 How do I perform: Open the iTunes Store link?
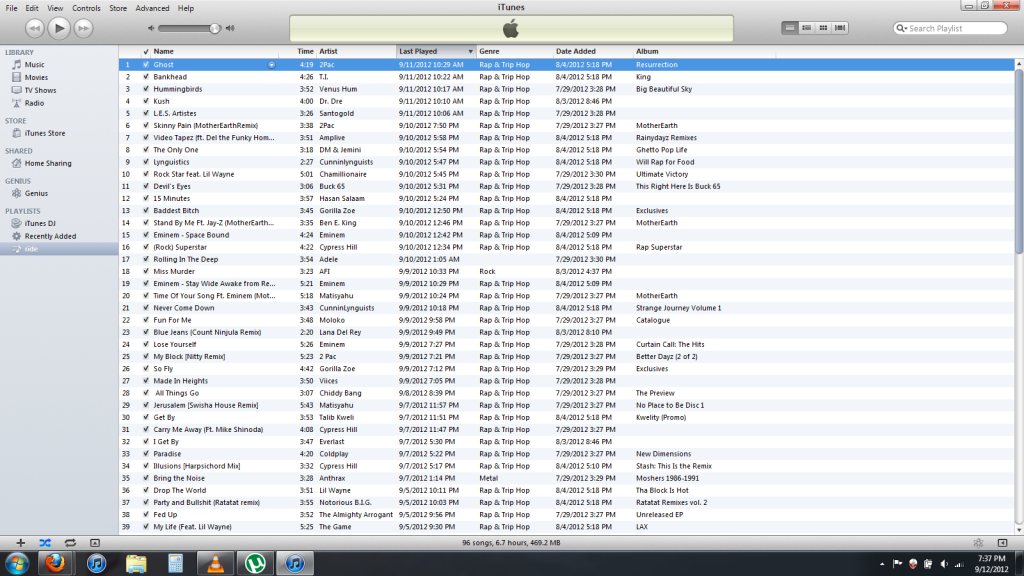pyautogui.click(x=44, y=133)
